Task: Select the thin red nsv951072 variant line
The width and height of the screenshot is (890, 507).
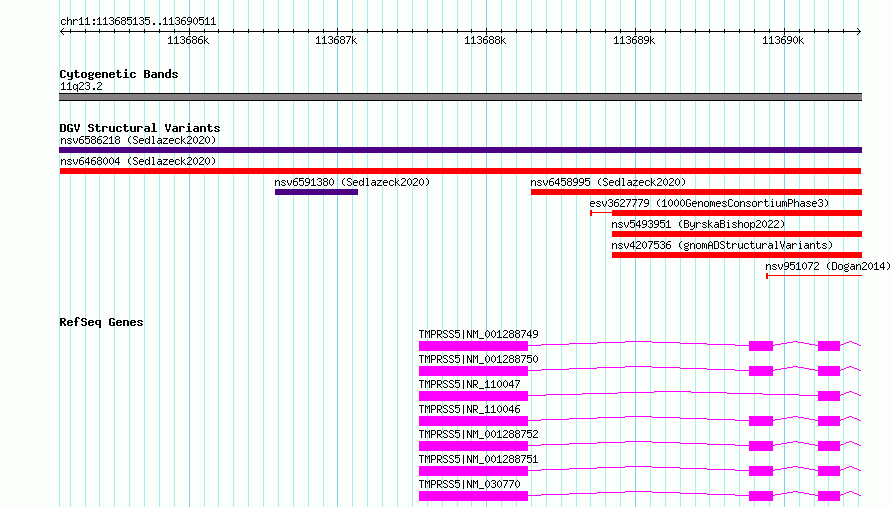Action: pos(814,276)
